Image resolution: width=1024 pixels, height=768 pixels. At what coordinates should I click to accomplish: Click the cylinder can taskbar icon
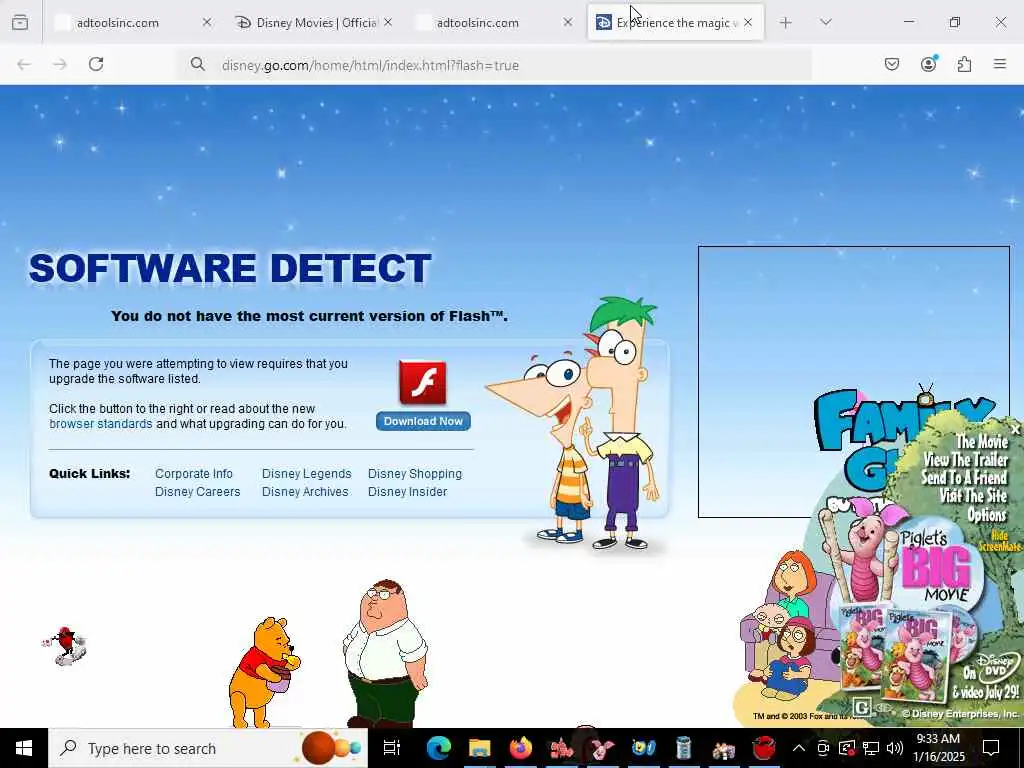click(x=683, y=748)
